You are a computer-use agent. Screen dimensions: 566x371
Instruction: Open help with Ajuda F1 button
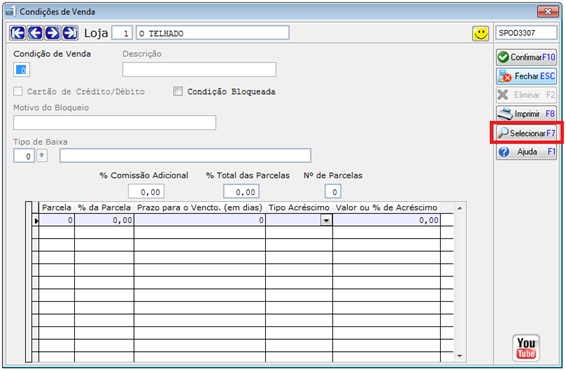pos(526,152)
